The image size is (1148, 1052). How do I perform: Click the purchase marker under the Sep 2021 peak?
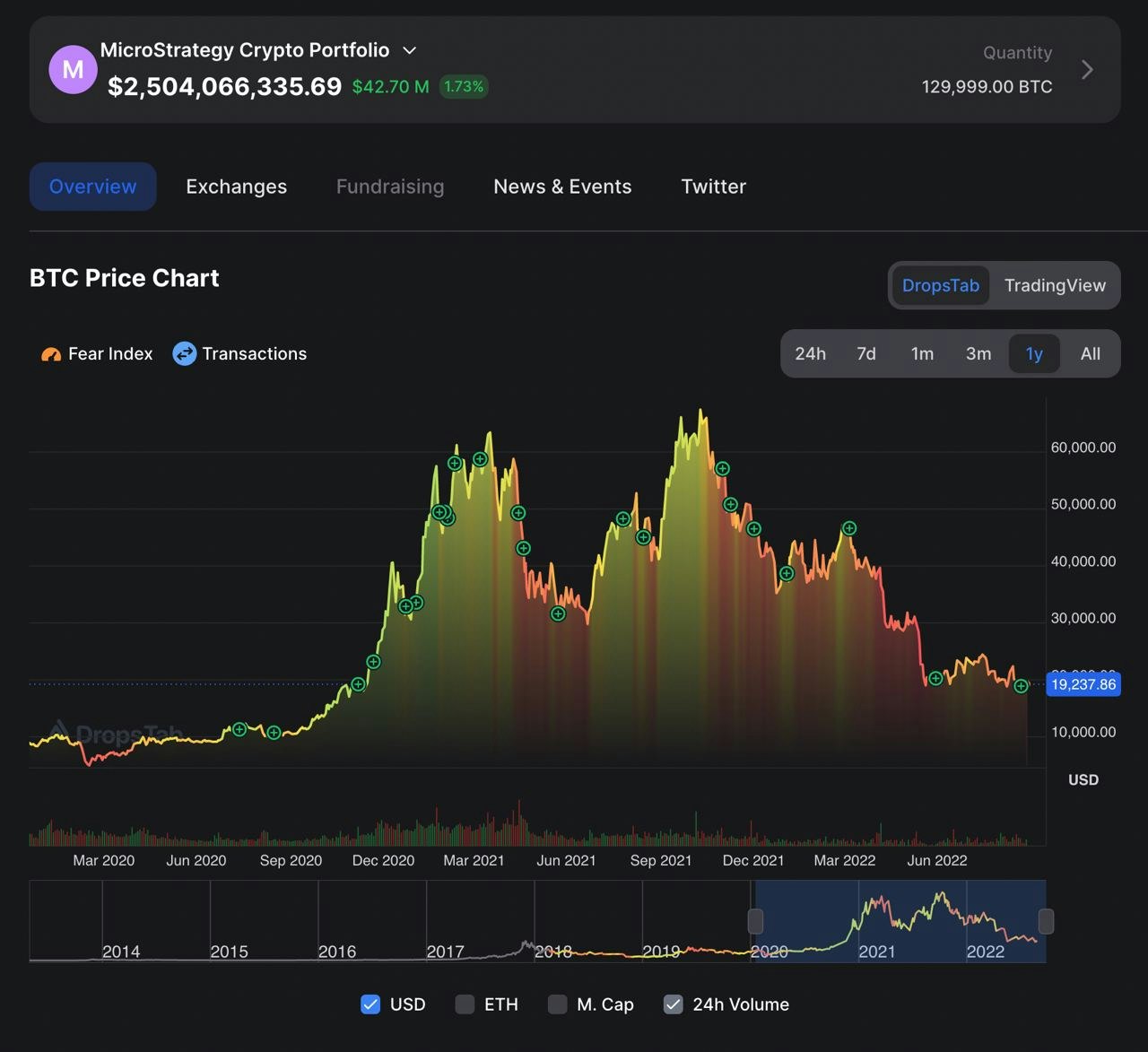tap(643, 538)
